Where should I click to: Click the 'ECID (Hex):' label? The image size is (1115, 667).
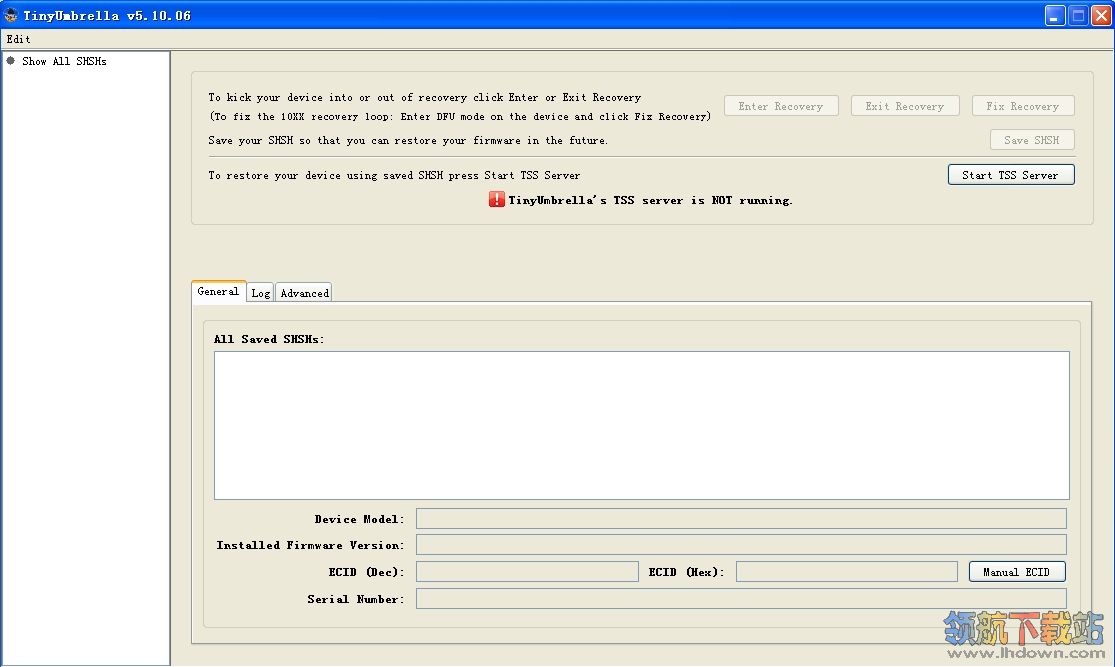(x=686, y=572)
